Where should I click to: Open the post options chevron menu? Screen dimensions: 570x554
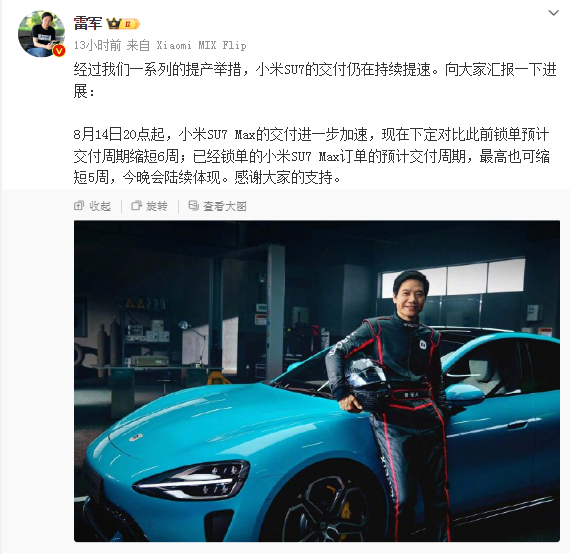(x=553, y=13)
